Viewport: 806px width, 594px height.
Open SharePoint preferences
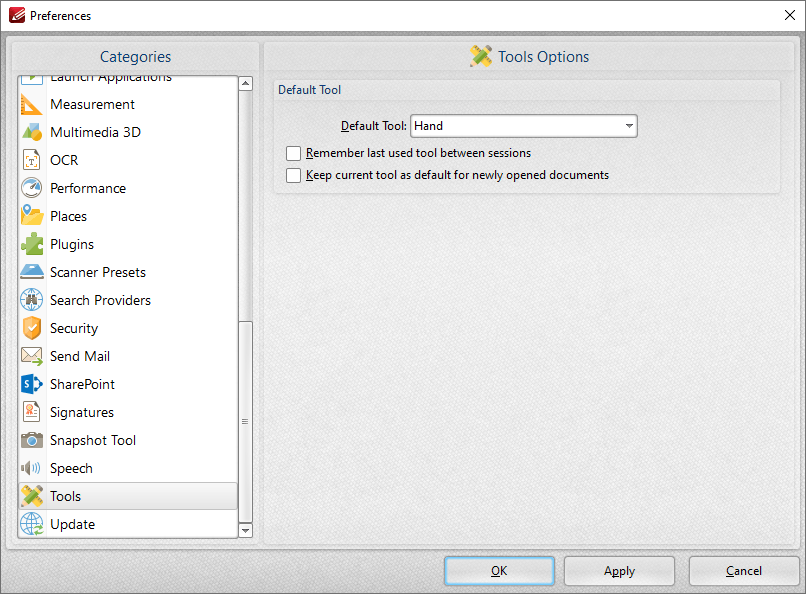pos(128,384)
